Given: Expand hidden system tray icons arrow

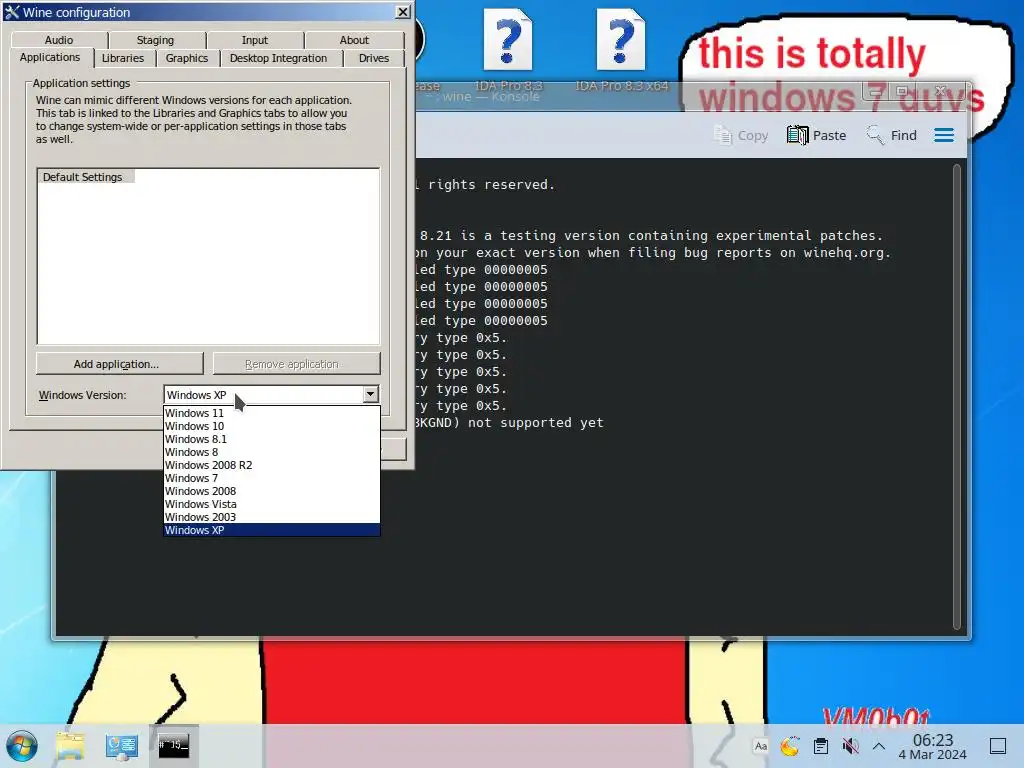Looking at the screenshot, I should pos(879,746).
